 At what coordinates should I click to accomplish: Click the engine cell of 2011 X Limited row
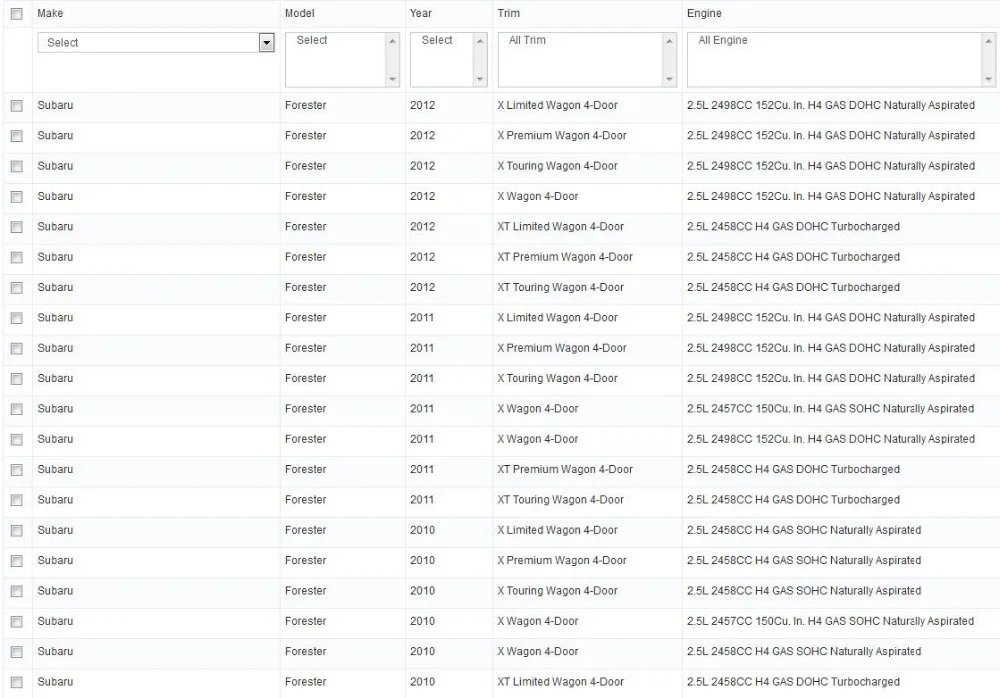tap(831, 318)
